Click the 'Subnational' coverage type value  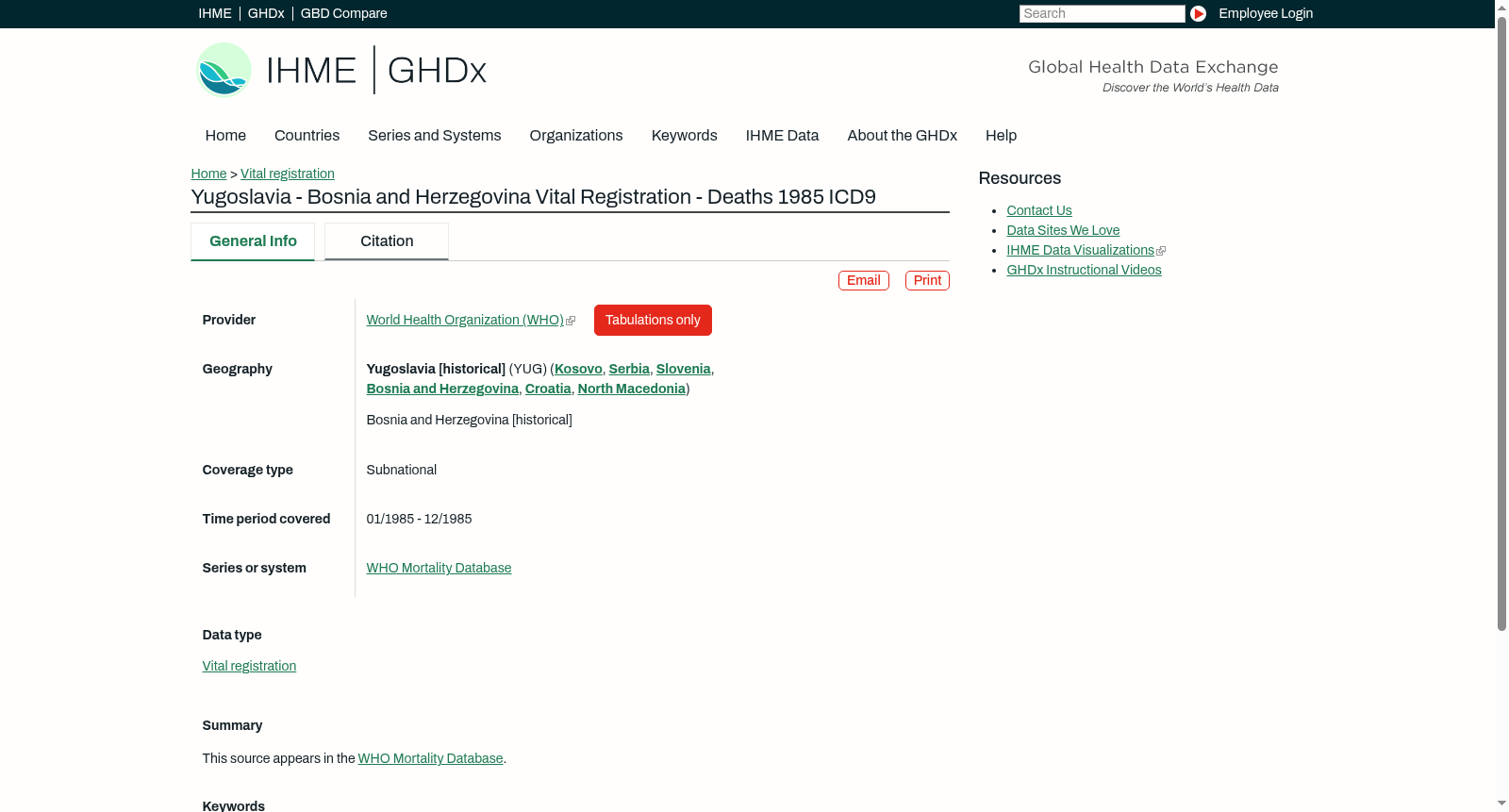[401, 471]
